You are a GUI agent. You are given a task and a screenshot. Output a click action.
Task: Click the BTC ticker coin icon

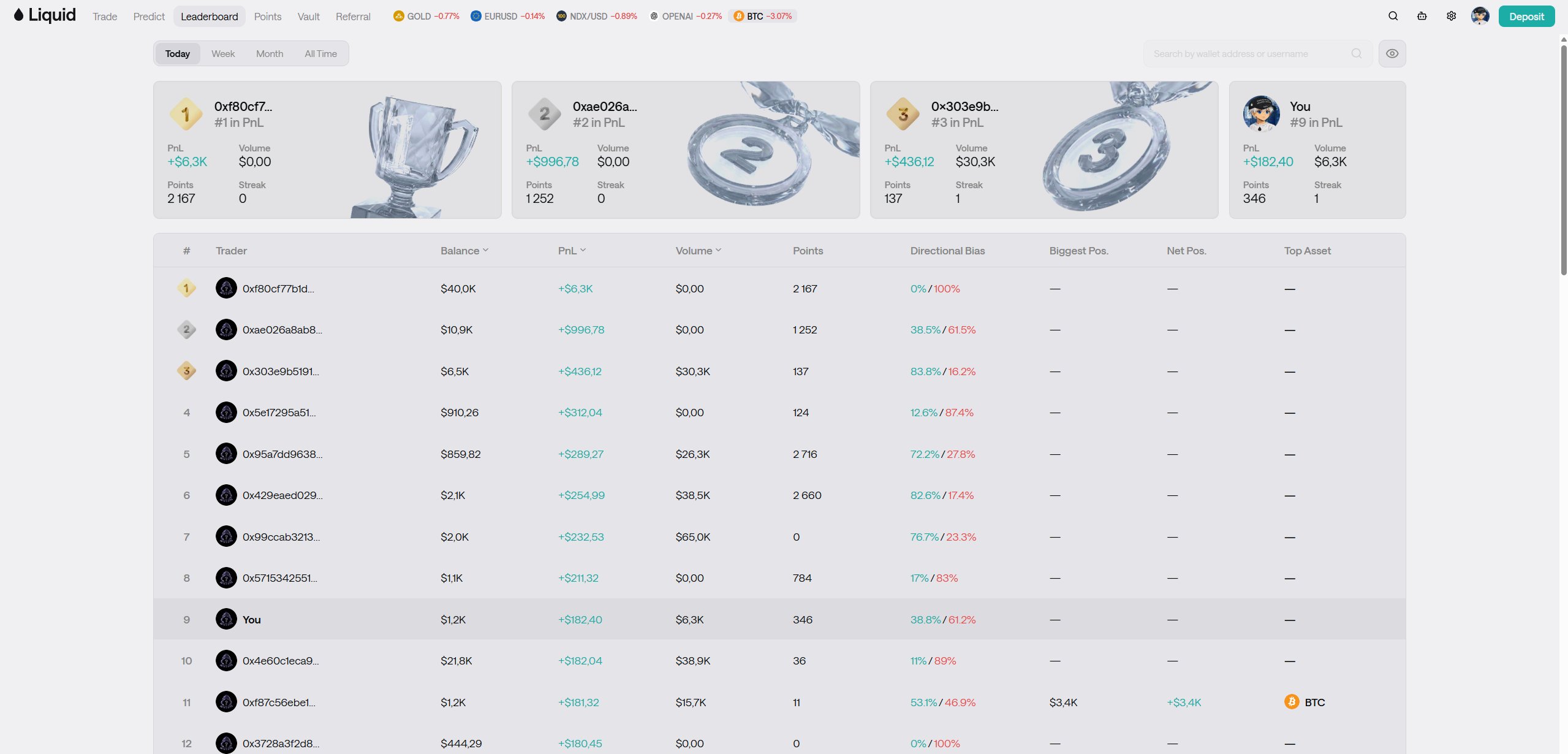click(738, 16)
